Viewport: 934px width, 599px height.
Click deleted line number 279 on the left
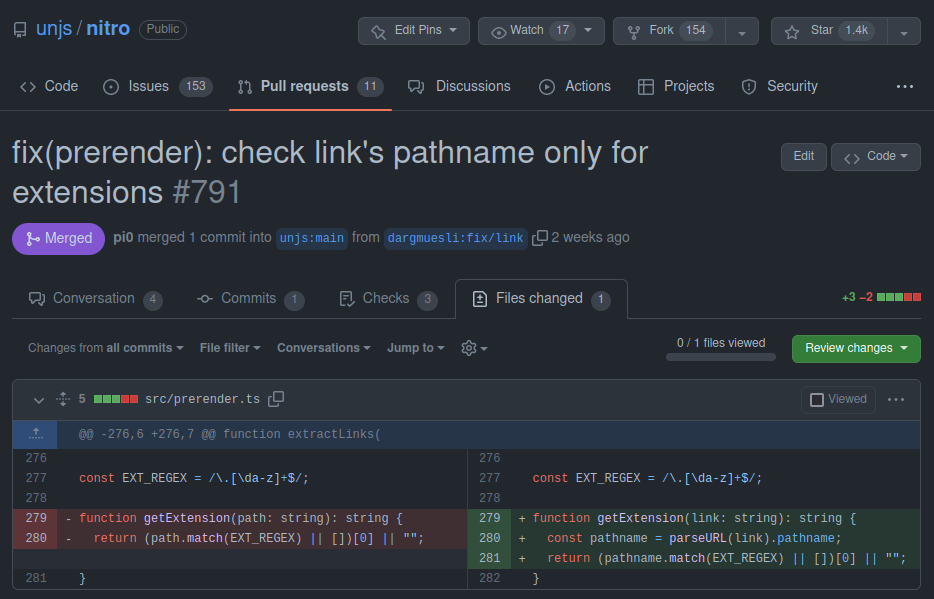click(36, 518)
